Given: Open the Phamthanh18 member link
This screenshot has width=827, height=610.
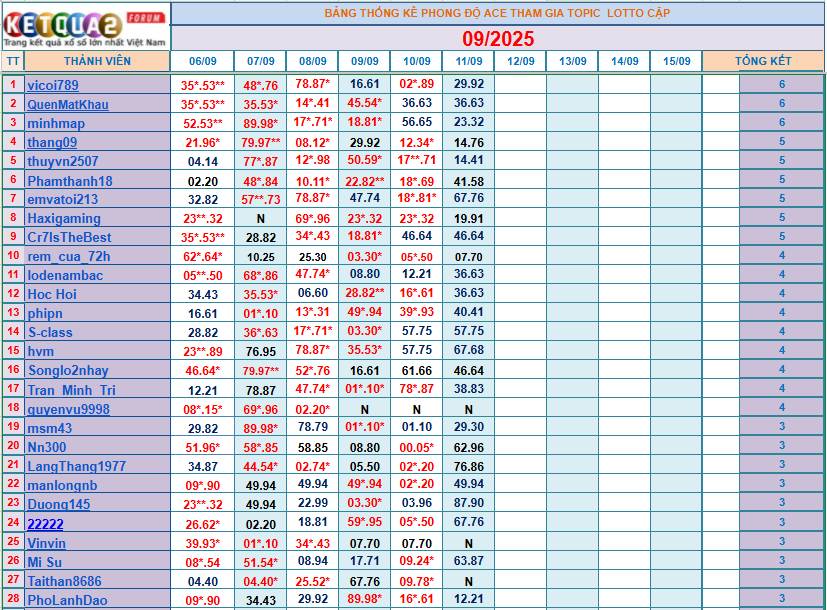Looking at the screenshot, I should click(70, 181).
